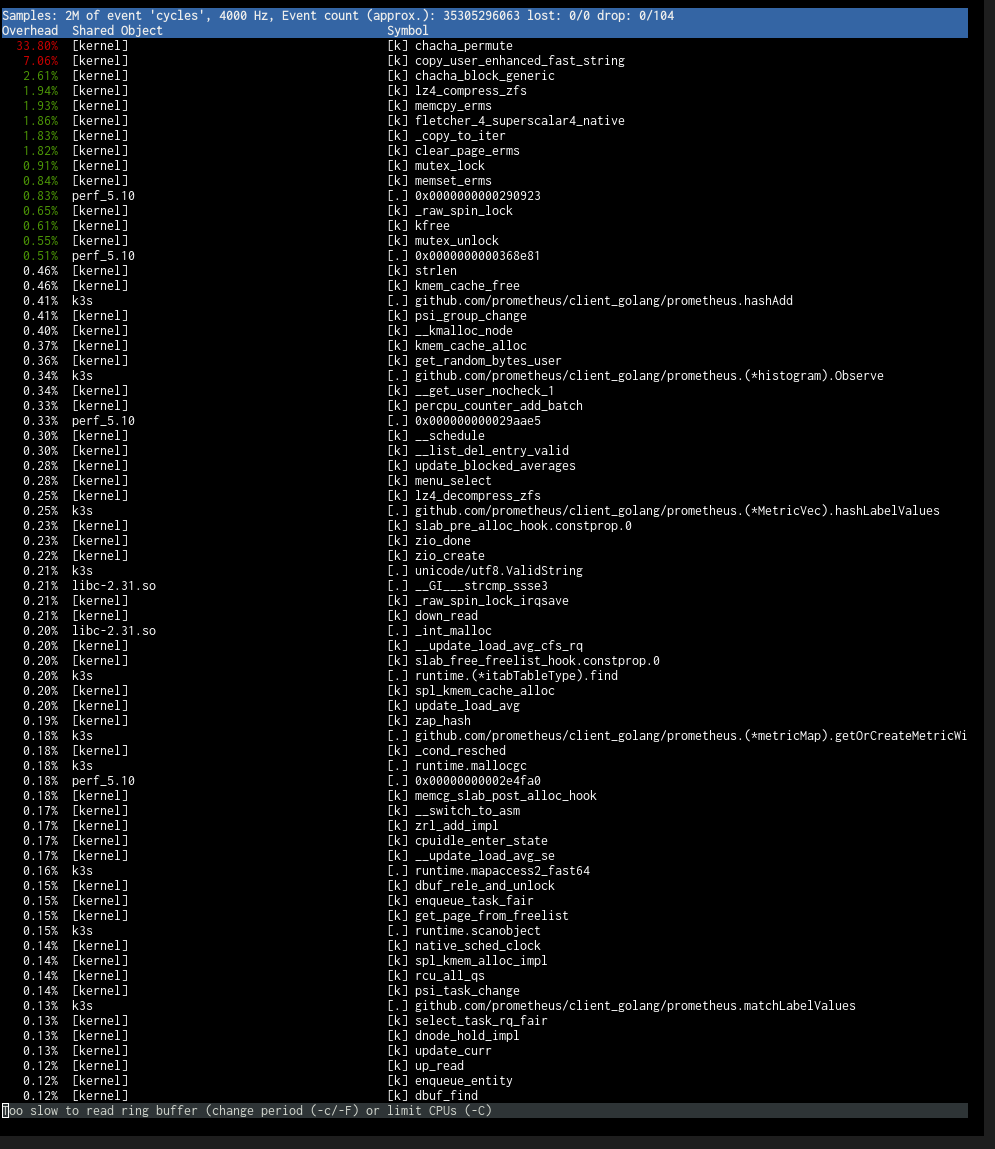
Task: Select the kmem_cache_free row
Action: tap(484, 286)
